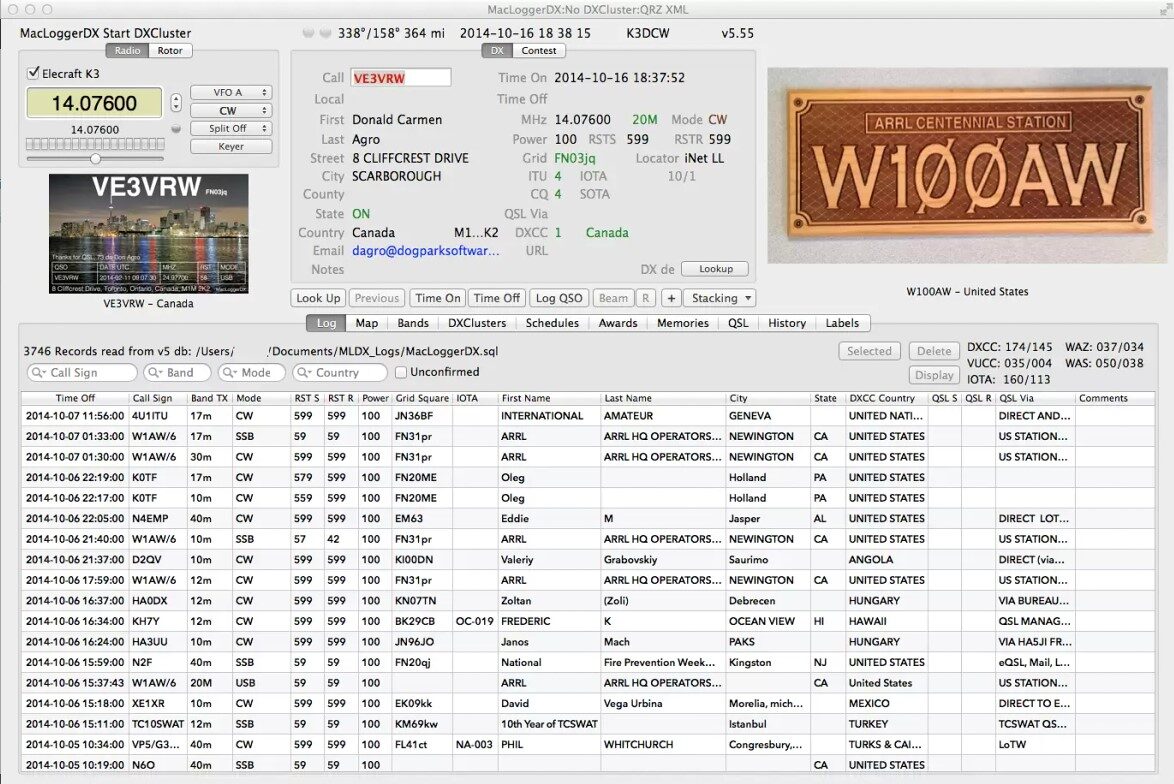Viewport: 1174px width, 784px height.
Task: Click the W100AW centennial station plaque image
Action: [x=967, y=173]
